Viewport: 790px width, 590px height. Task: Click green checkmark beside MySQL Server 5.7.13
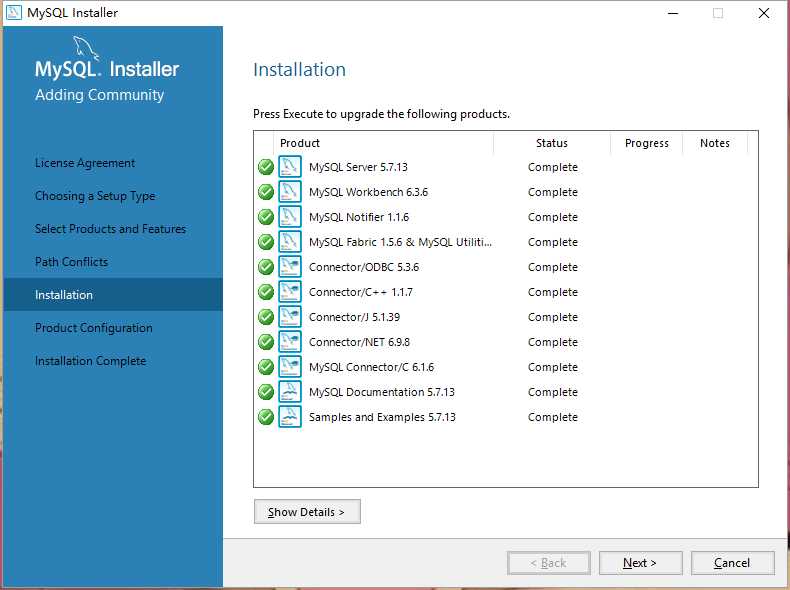point(266,167)
